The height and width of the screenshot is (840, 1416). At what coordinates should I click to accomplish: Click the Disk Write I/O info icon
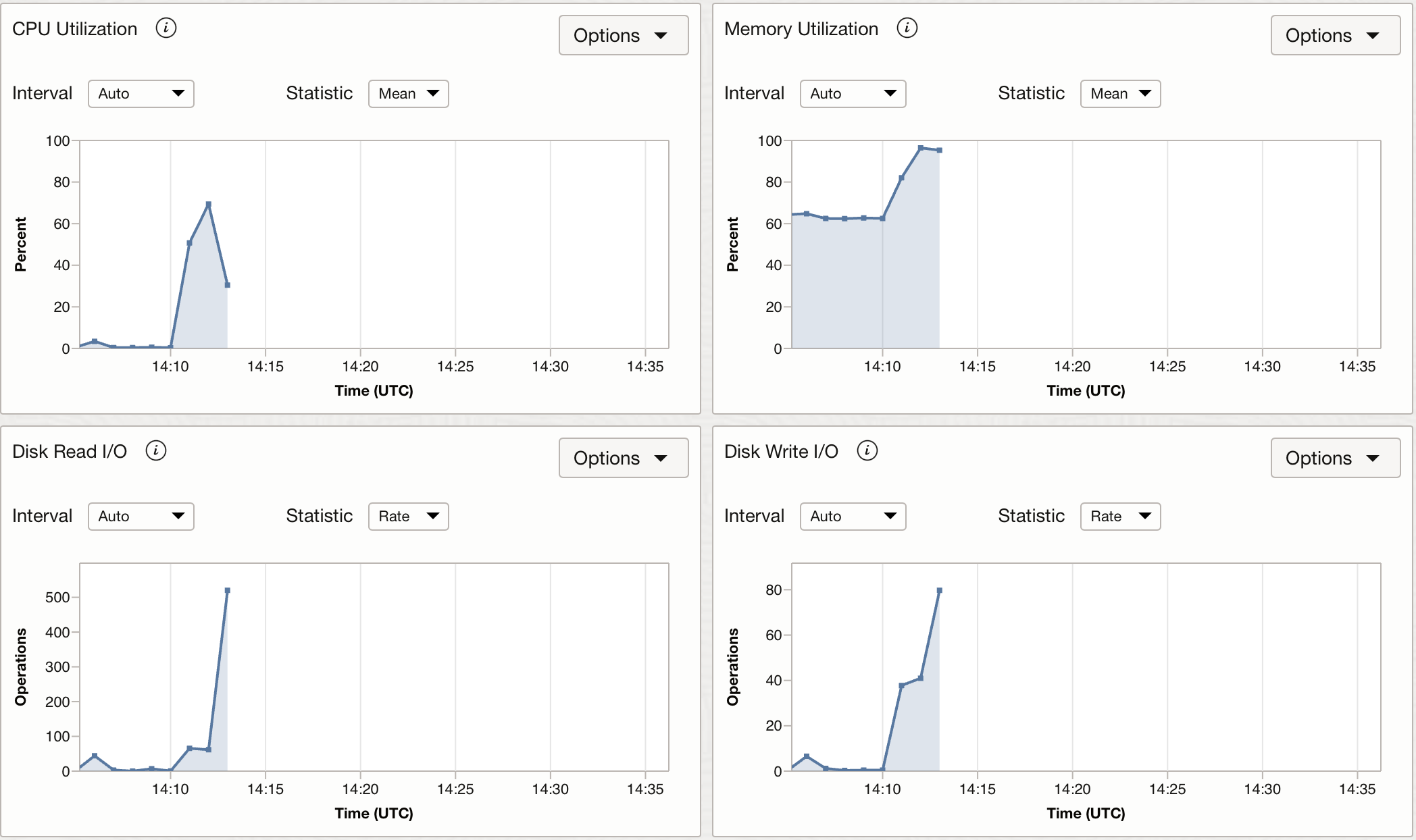867,451
